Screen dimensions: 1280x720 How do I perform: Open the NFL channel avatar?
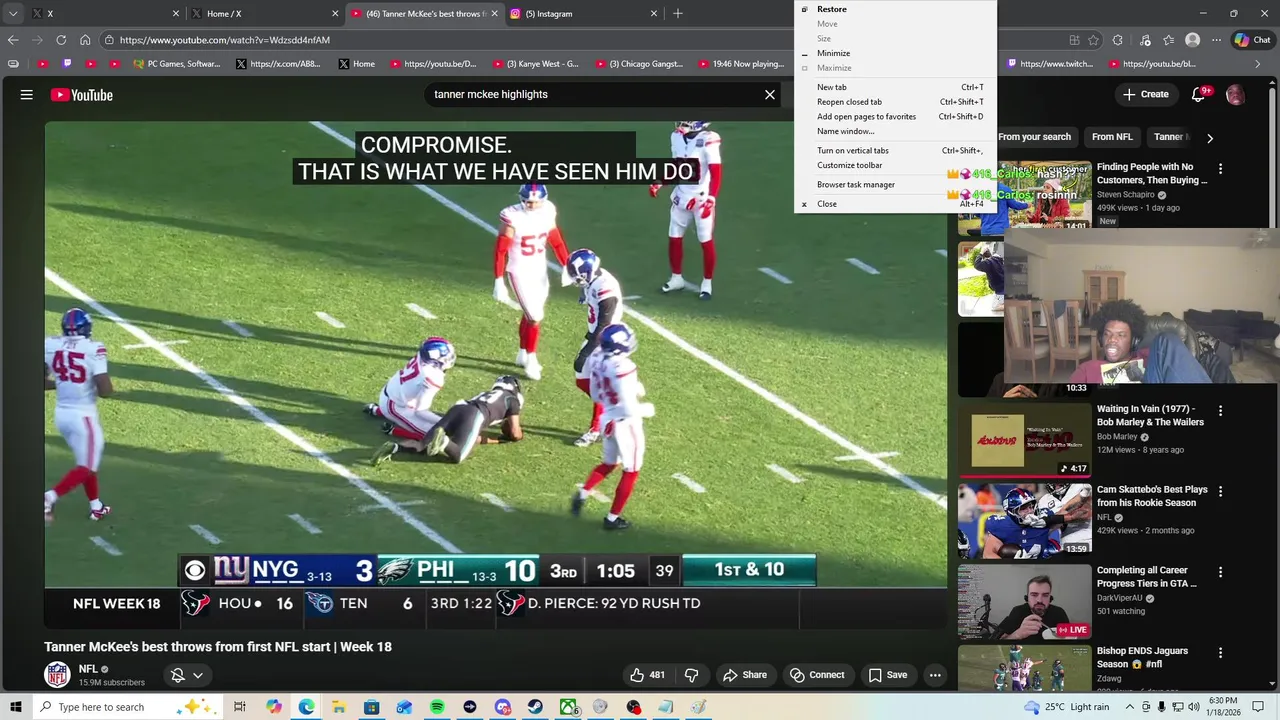(x=58, y=674)
